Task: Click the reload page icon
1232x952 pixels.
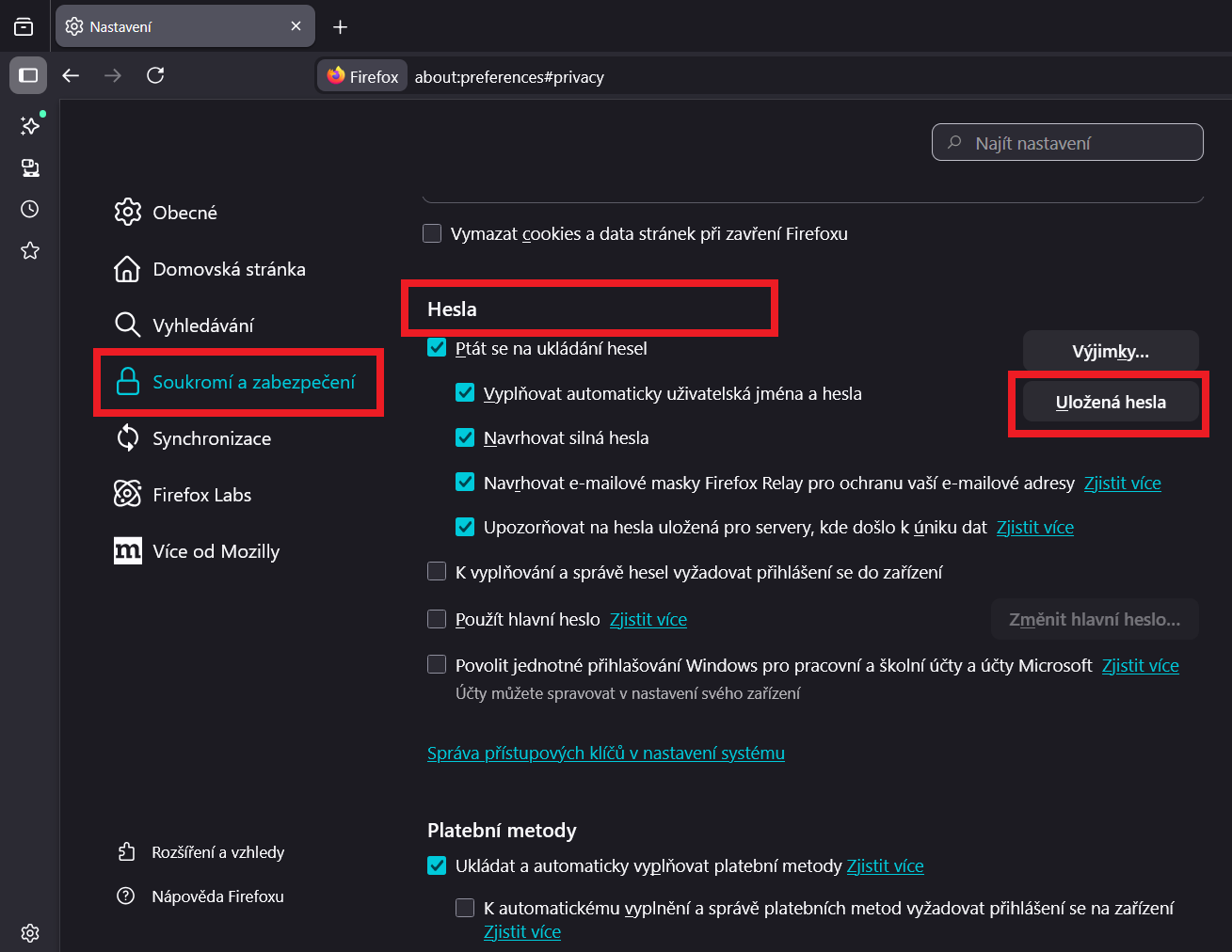Action: [x=155, y=75]
